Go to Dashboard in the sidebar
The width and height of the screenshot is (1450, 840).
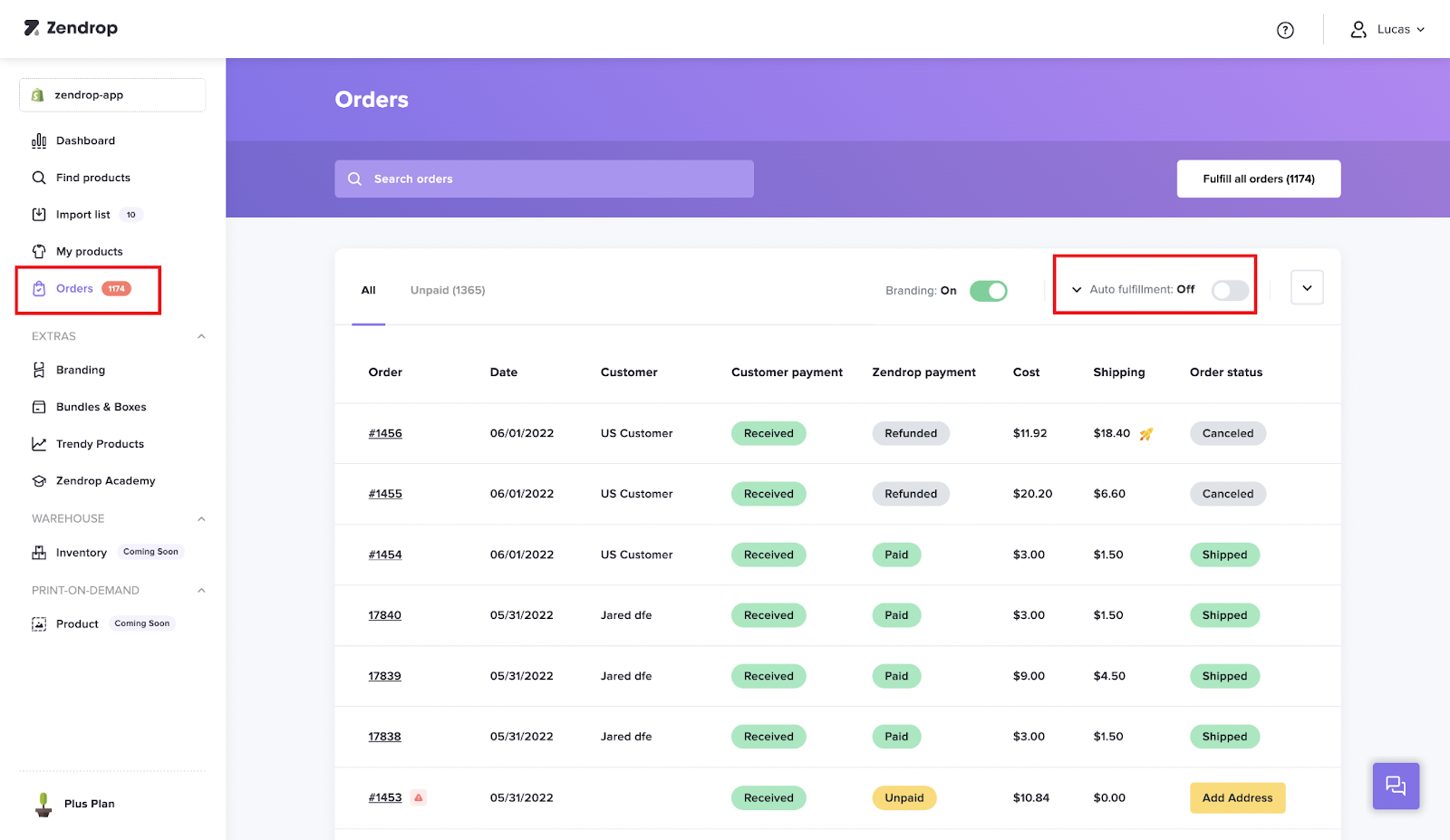pos(85,140)
